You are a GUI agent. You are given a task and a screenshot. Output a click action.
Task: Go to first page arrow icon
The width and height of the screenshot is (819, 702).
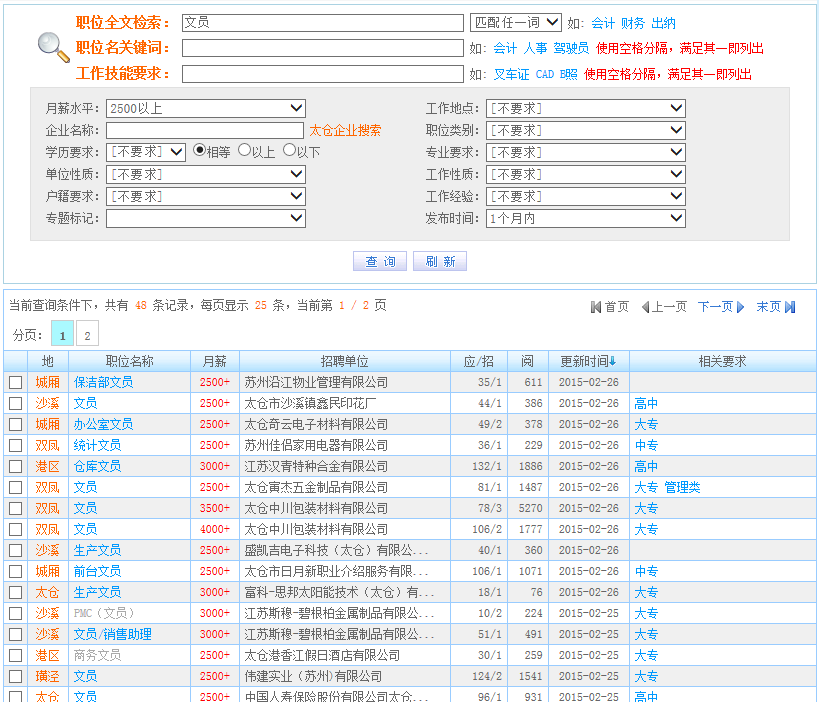[x=596, y=307]
